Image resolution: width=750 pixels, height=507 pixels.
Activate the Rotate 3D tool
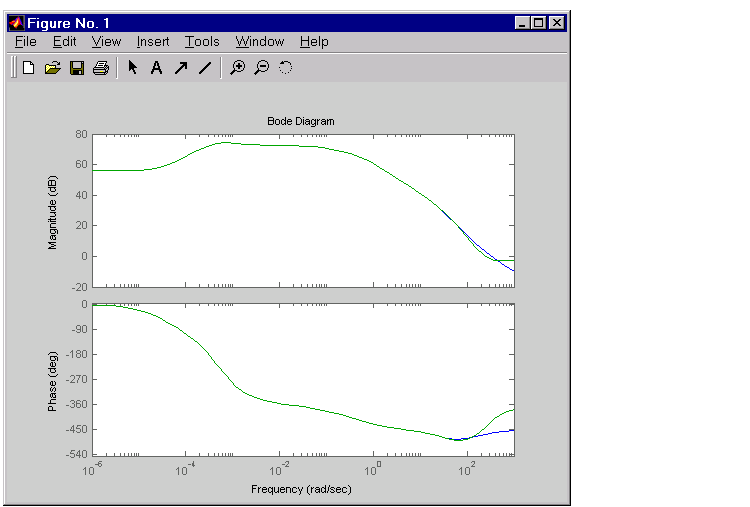tap(285, 68)
